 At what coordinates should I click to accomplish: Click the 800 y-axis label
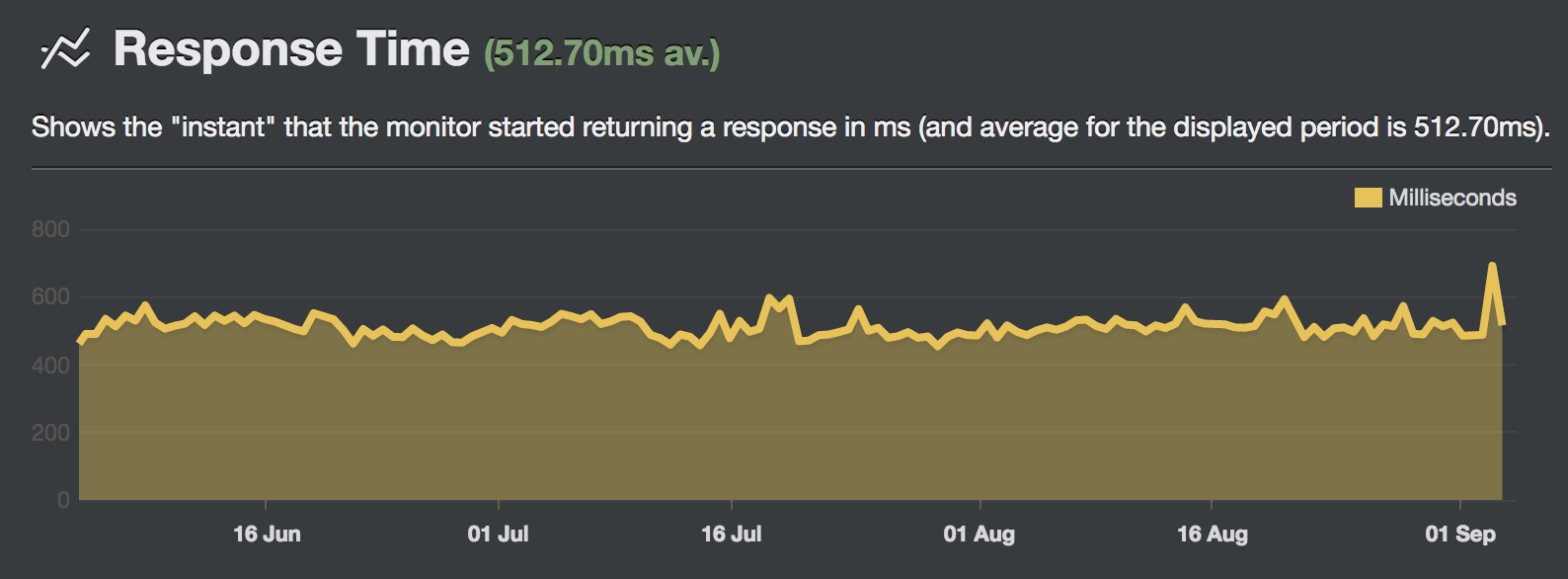coord(50,229)
